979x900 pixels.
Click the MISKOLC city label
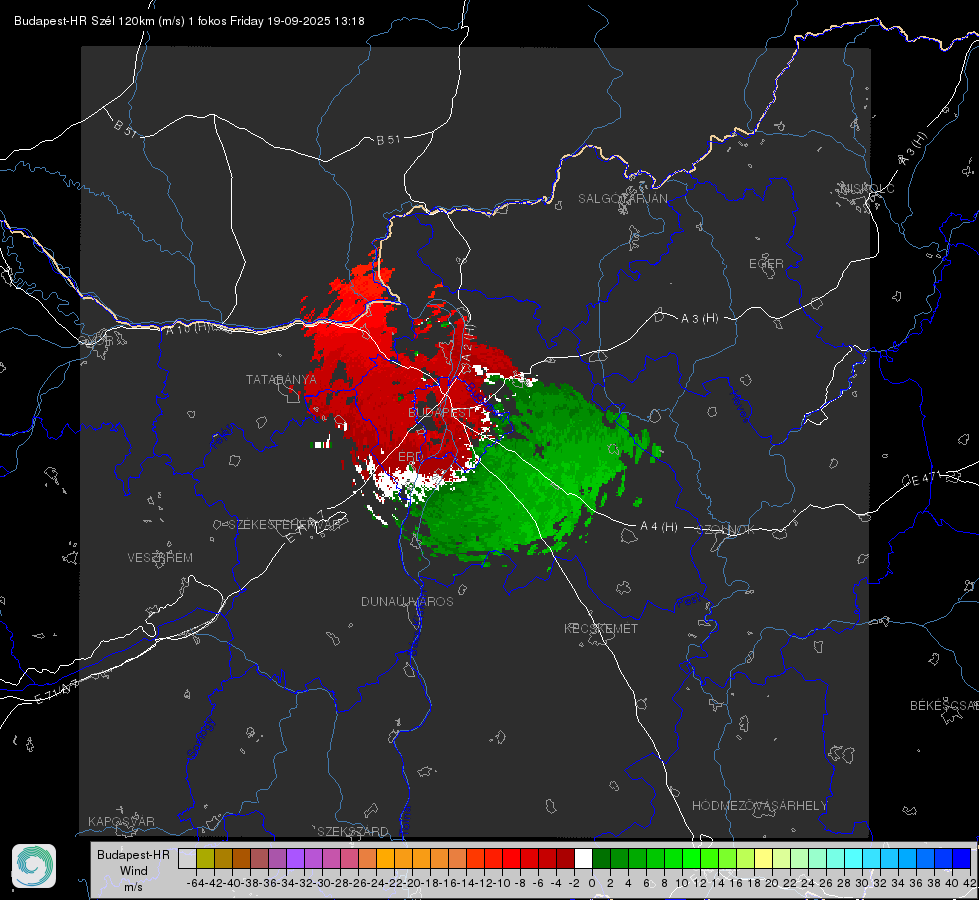tap(867, 188)
